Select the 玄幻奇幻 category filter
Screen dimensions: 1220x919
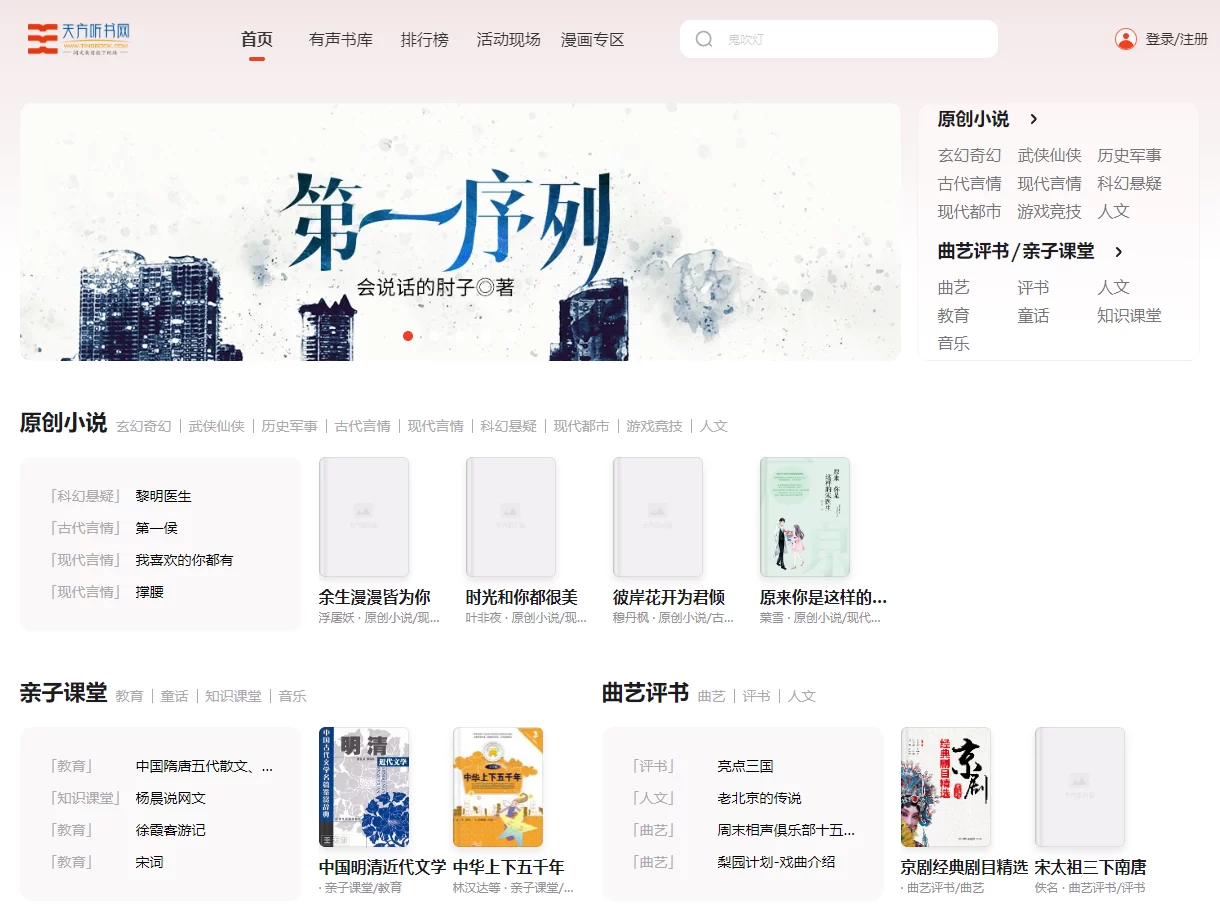(143, 425)
